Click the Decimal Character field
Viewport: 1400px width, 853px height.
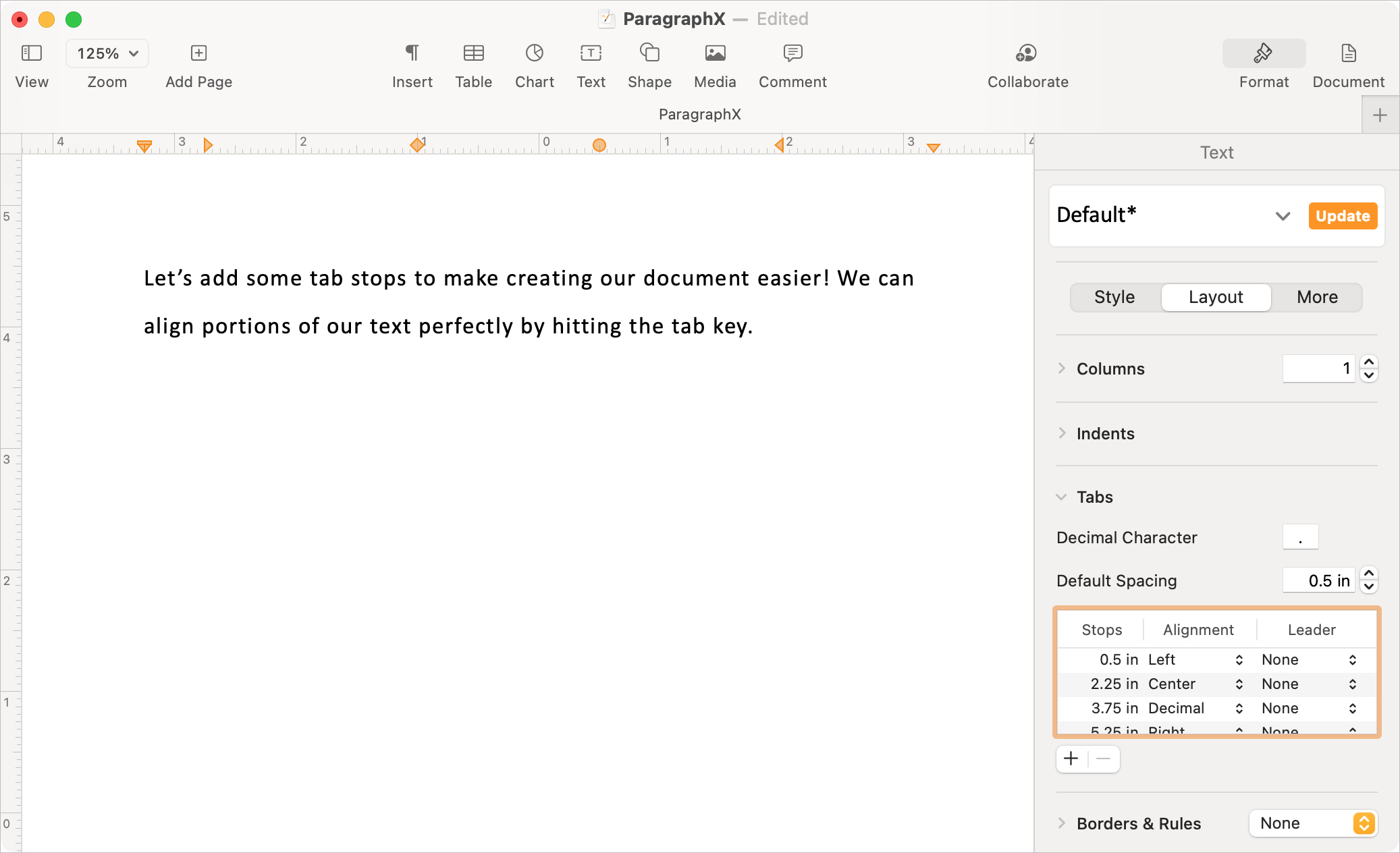point(1300,537)
